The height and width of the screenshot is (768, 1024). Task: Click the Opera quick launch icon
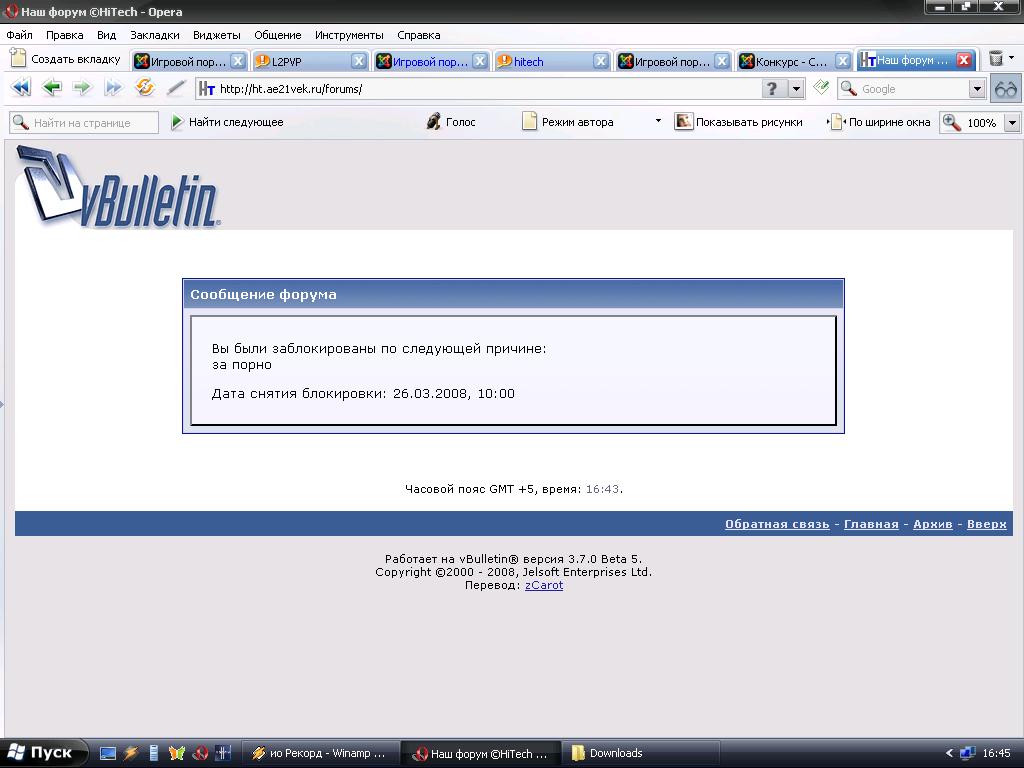(x=200, y=754)
